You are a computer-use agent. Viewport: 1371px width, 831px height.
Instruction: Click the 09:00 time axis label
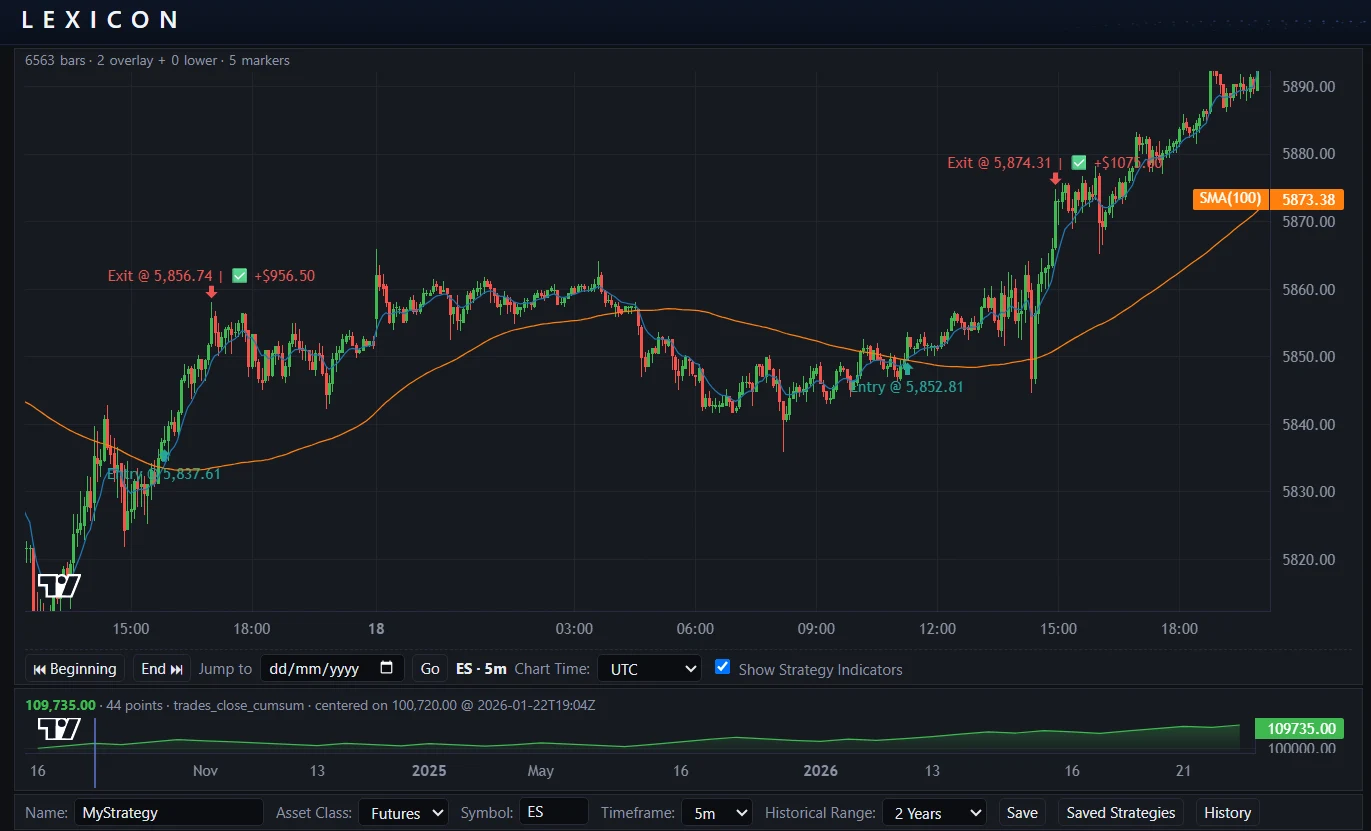click(816, 629)
